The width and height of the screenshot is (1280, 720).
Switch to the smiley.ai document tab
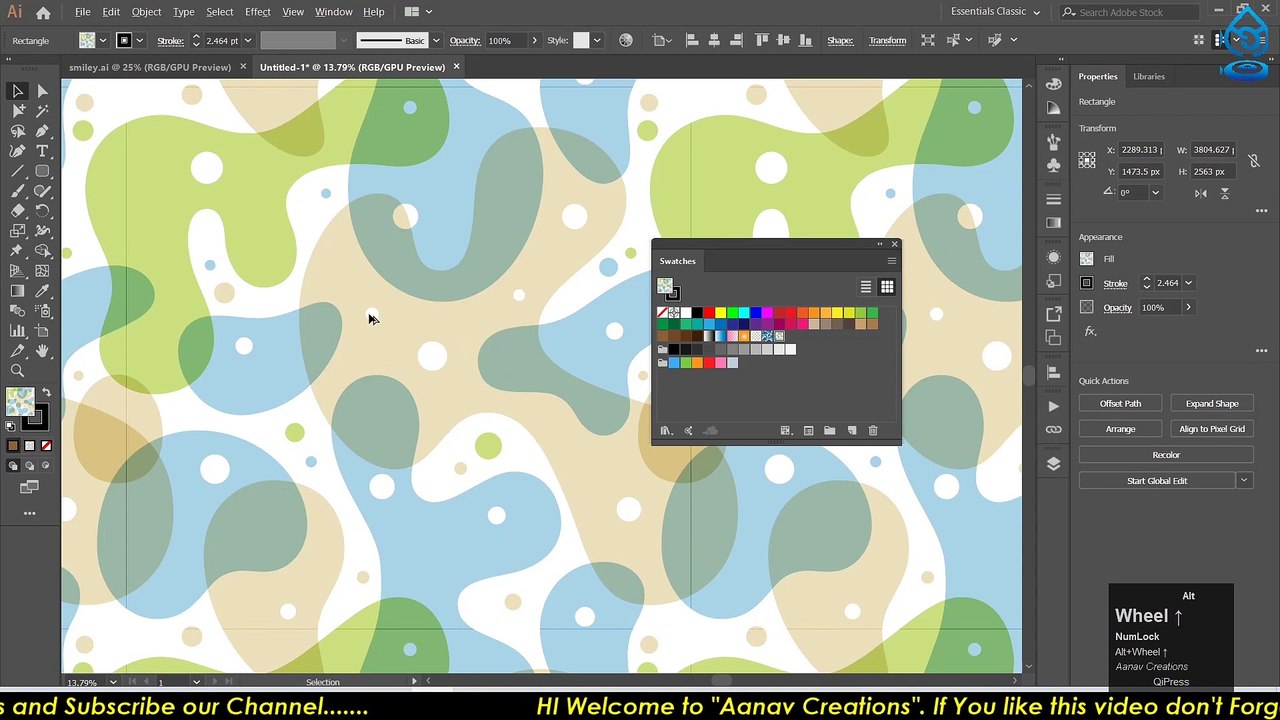150,67
